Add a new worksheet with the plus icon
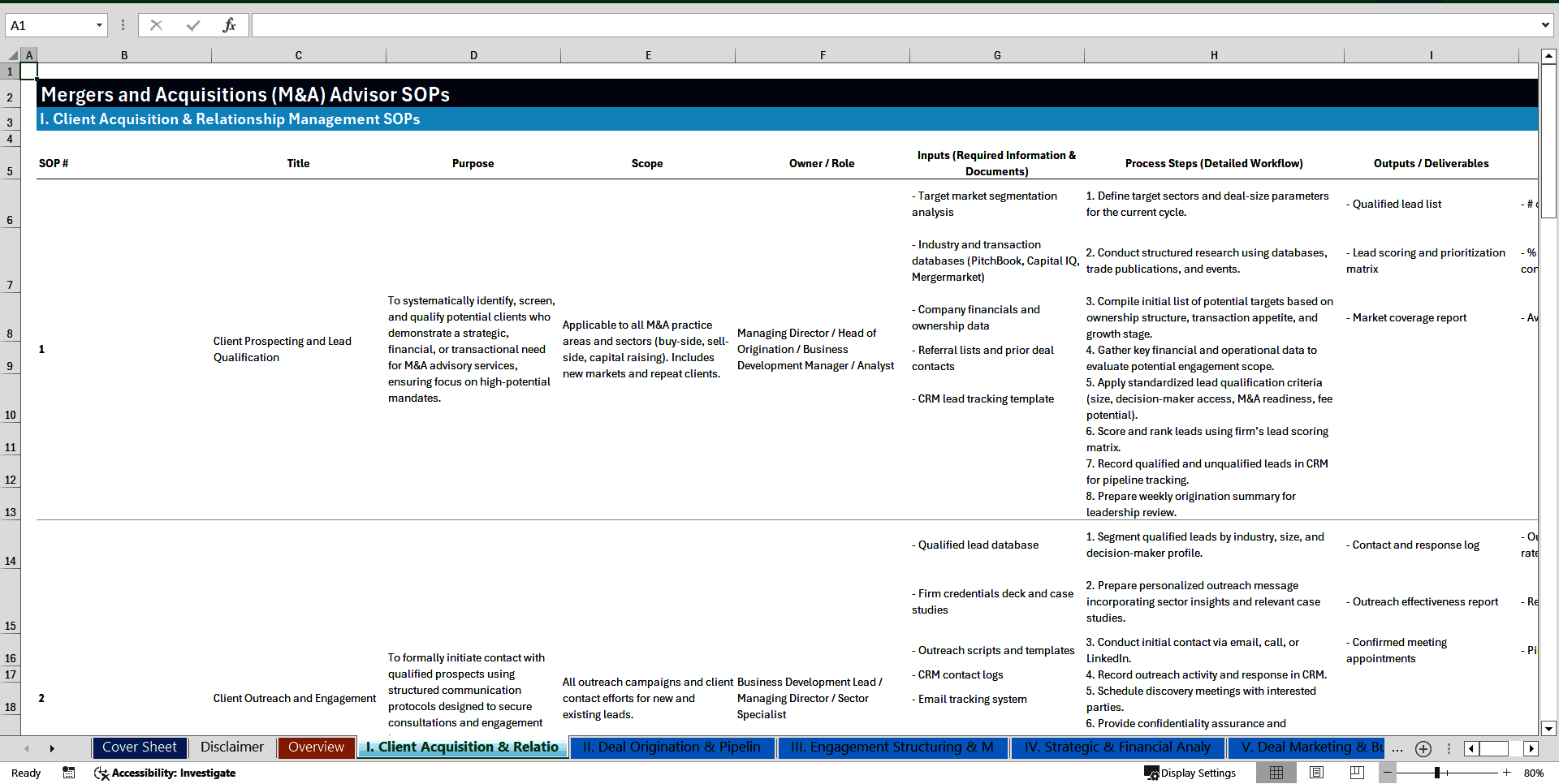Image resolution: width=1559 pixels, height=784 pixels. 1423,748
